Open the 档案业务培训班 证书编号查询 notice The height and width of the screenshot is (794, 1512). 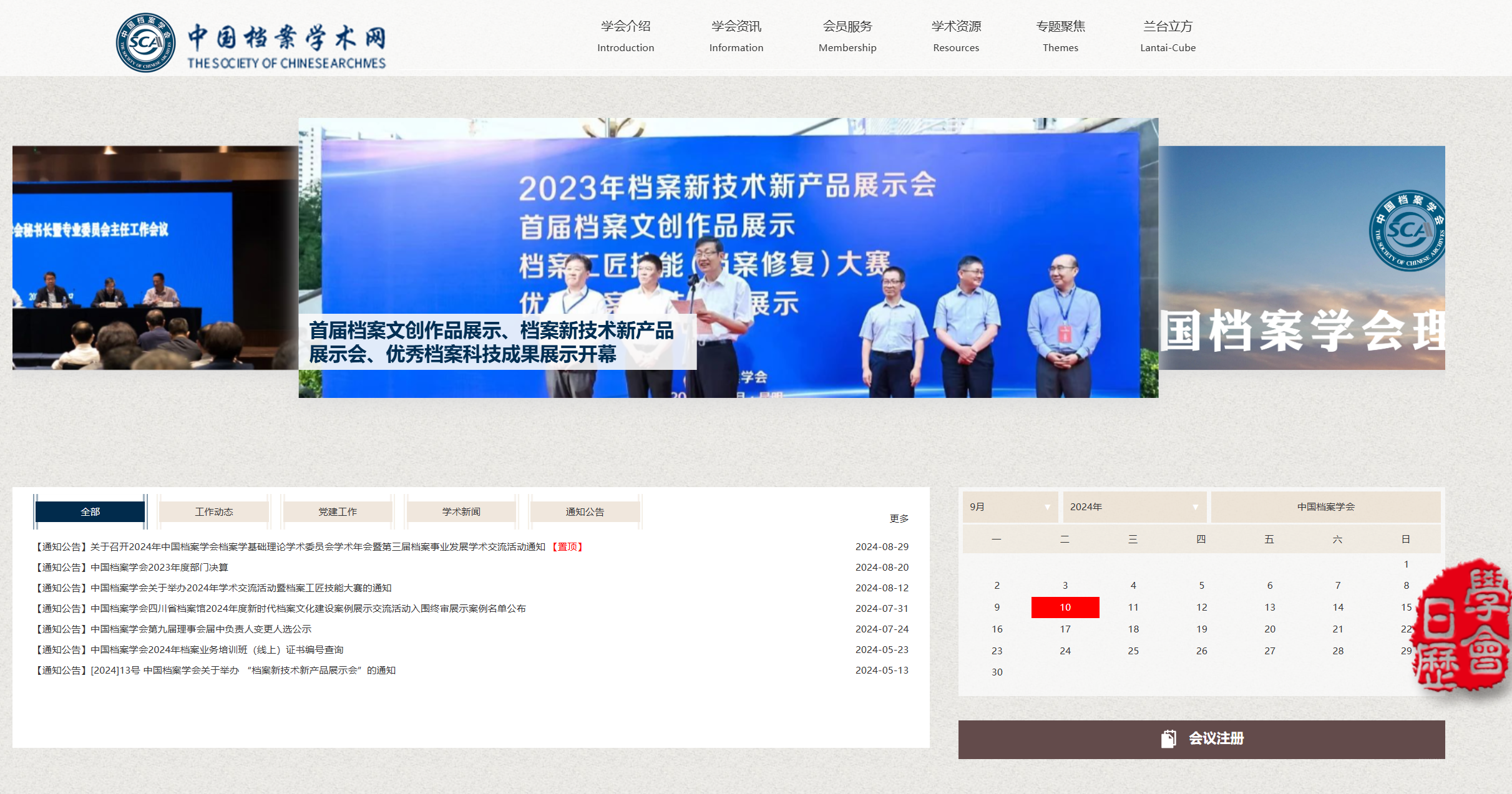pyautogui.click(x=189, y=649)
